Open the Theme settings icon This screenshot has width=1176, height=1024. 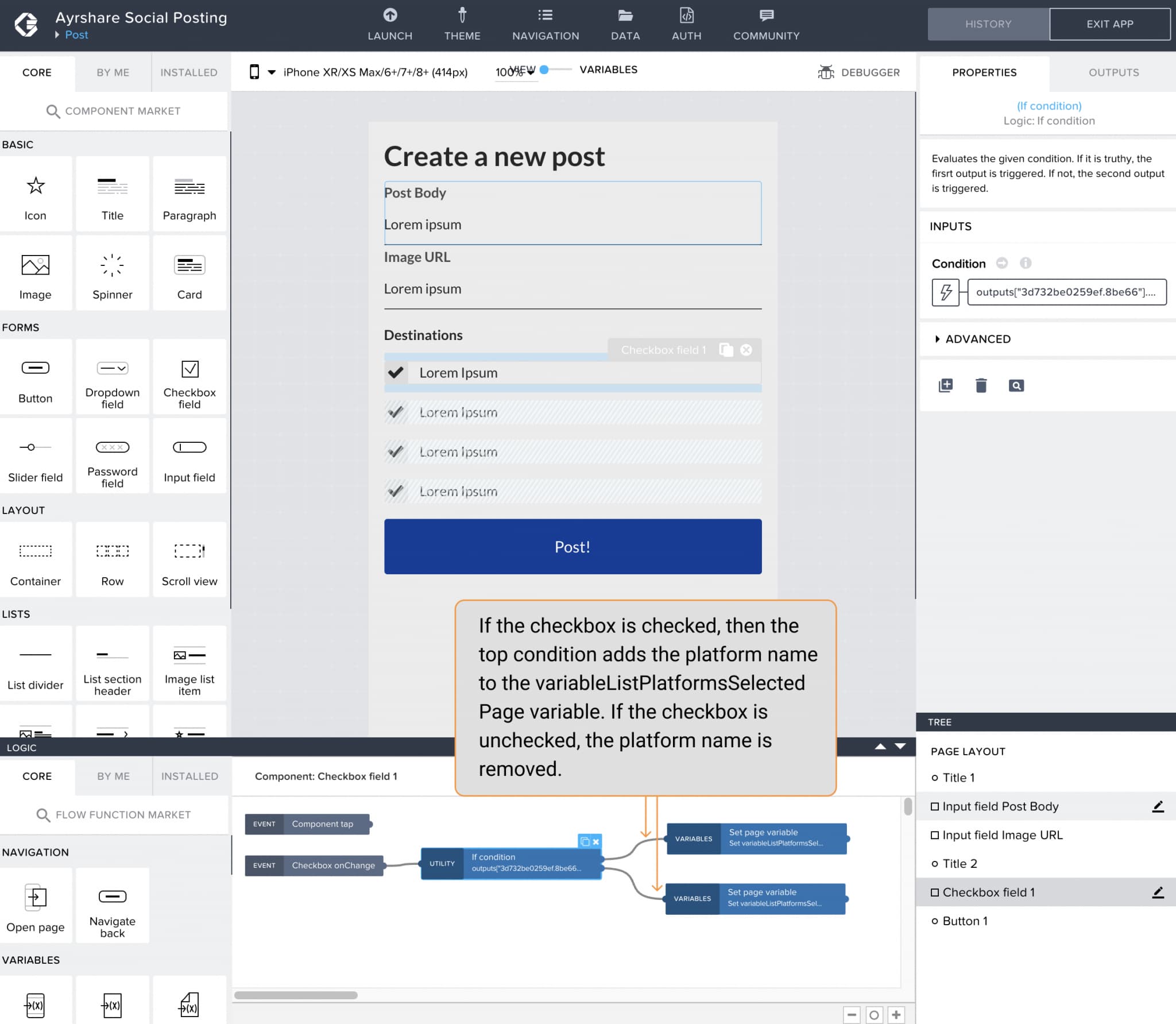pyautogui.click(x=463, y=23)
